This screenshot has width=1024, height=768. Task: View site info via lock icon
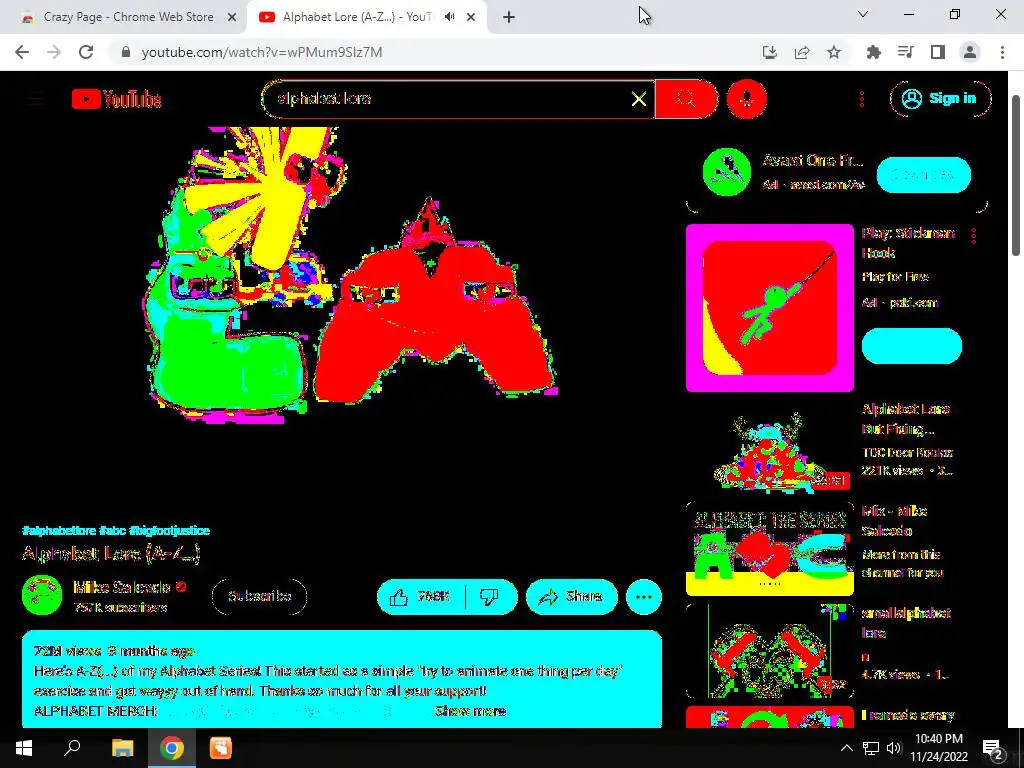[126, 52]
